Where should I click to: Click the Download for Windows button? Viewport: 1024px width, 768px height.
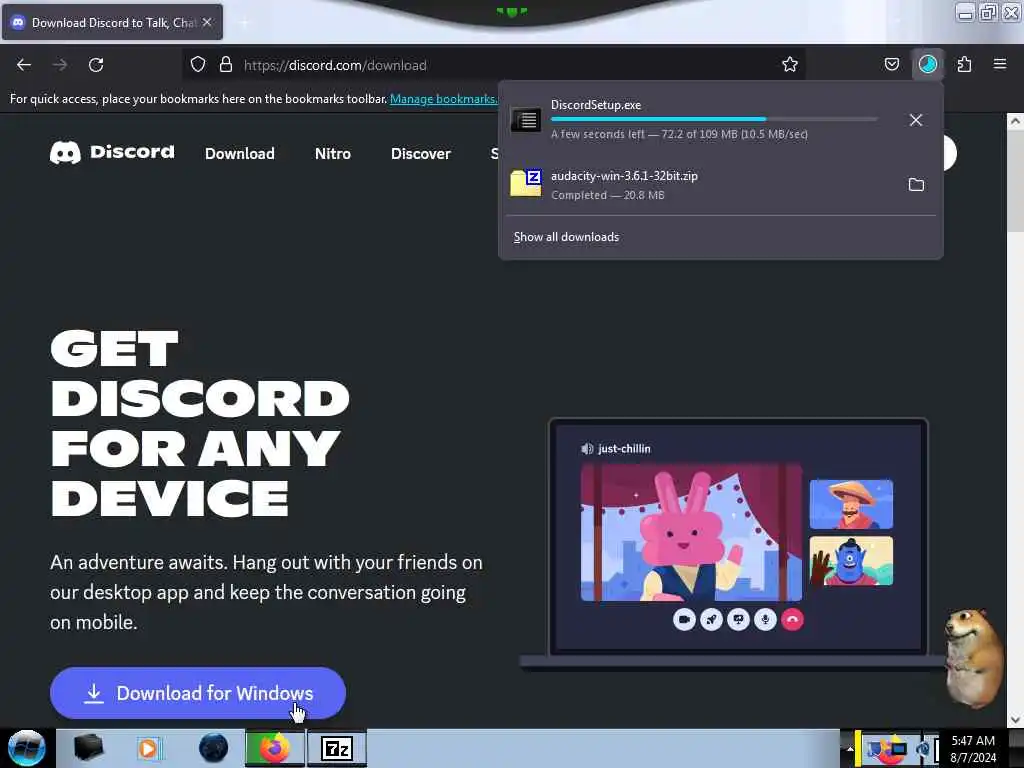[197, 693]
